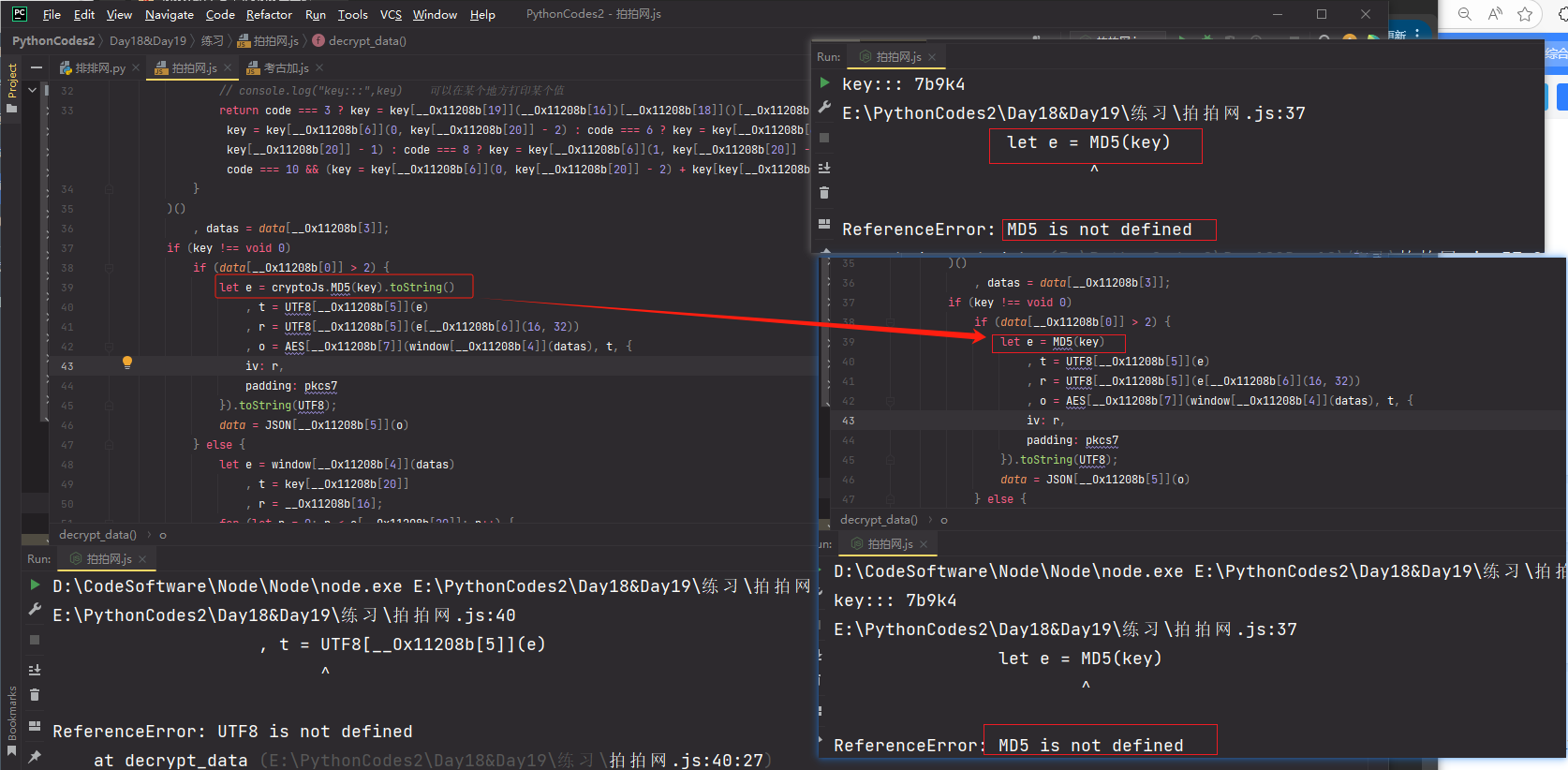Viewport: 1568px width, 770px height.
Task: Close the 拍拍网.js tab in bottom-left Run panel
Action: click(142, 558)
